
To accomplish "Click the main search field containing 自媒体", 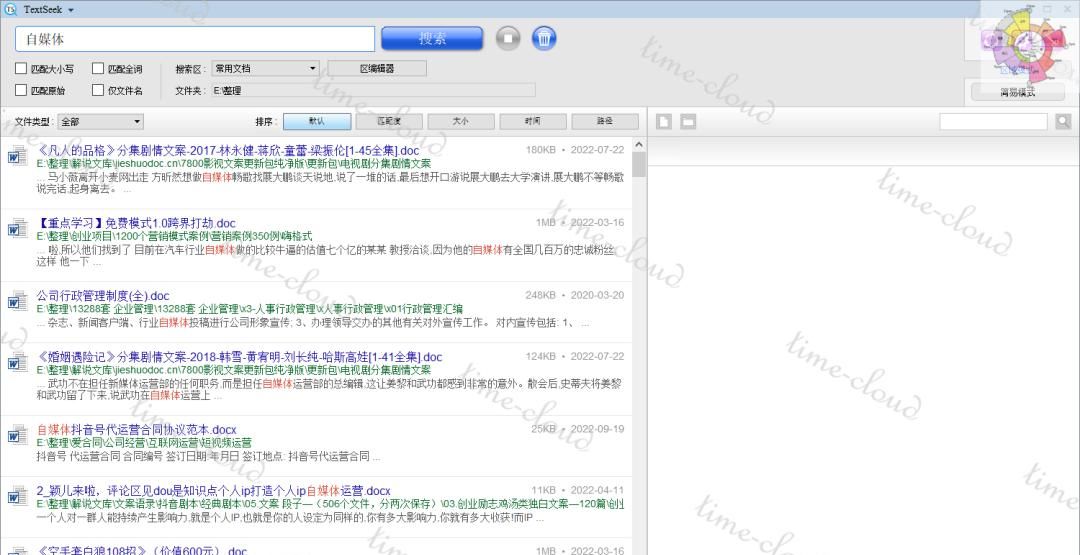I will (195, 39).
